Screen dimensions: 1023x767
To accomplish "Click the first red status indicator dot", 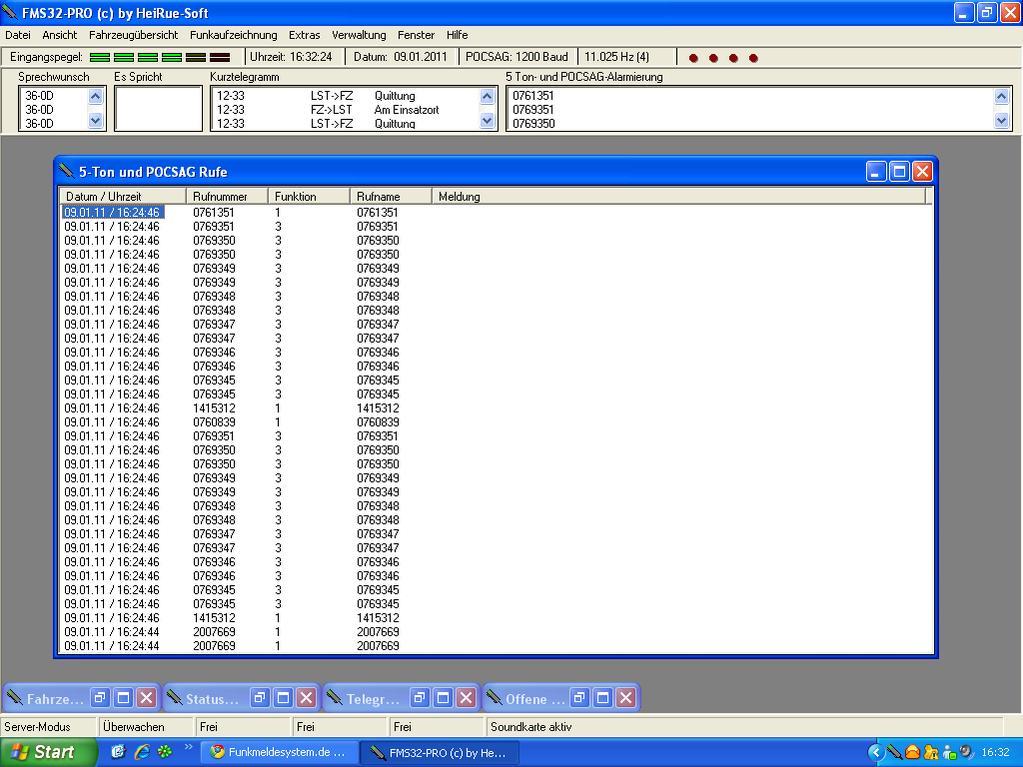I will point(693,58).
